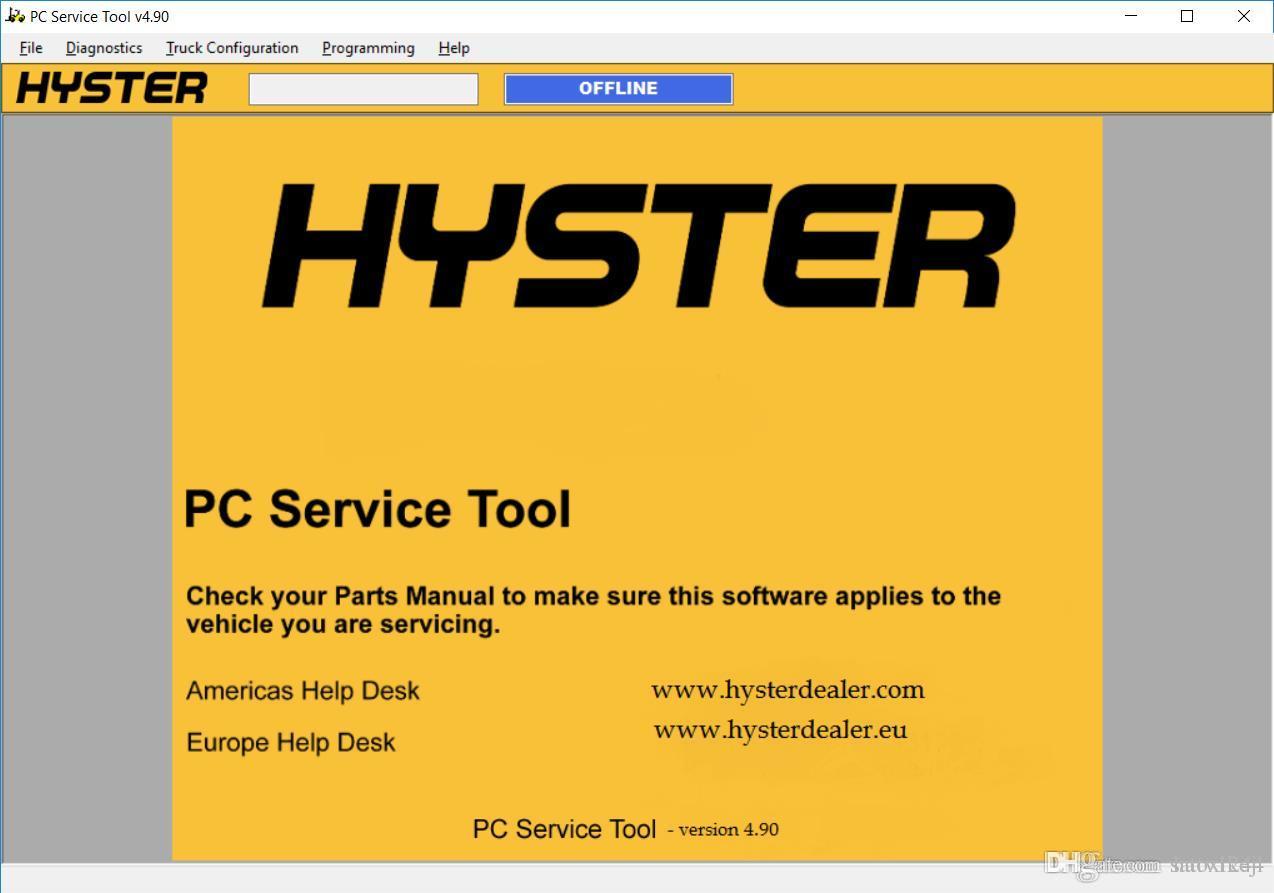Click the blue OFFLINE status button
1274x893 pixels.
coord(618,88)
